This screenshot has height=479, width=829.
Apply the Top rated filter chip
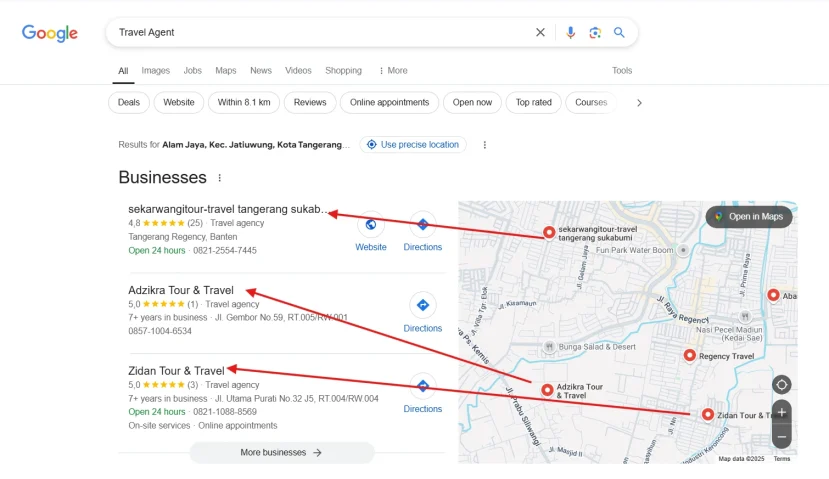(x=533, y=103)
